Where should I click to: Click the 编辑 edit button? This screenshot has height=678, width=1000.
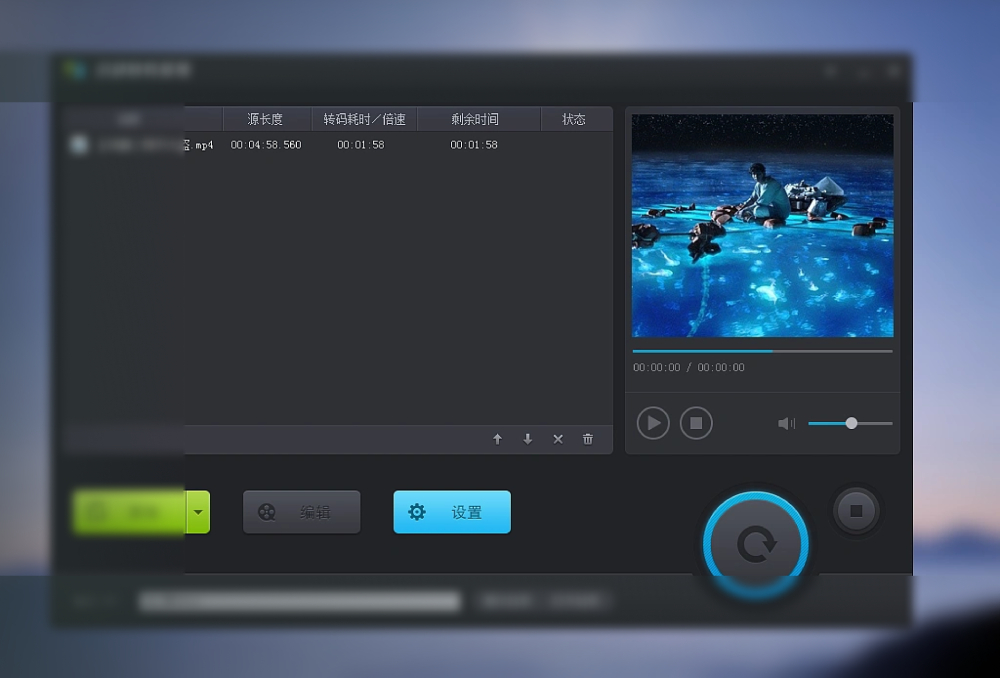pyautogui.click(x=302, y=512)
